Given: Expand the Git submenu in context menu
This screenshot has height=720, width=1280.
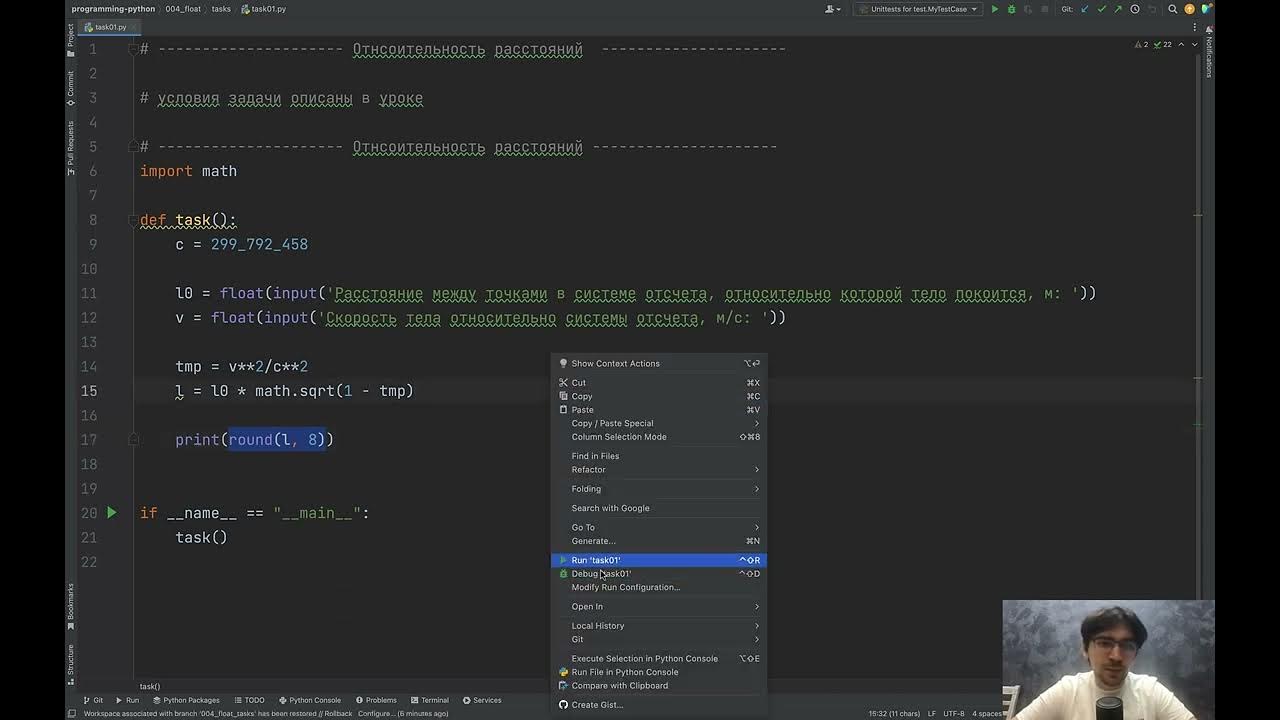Looking at the screenshot, I should [659, 639].
